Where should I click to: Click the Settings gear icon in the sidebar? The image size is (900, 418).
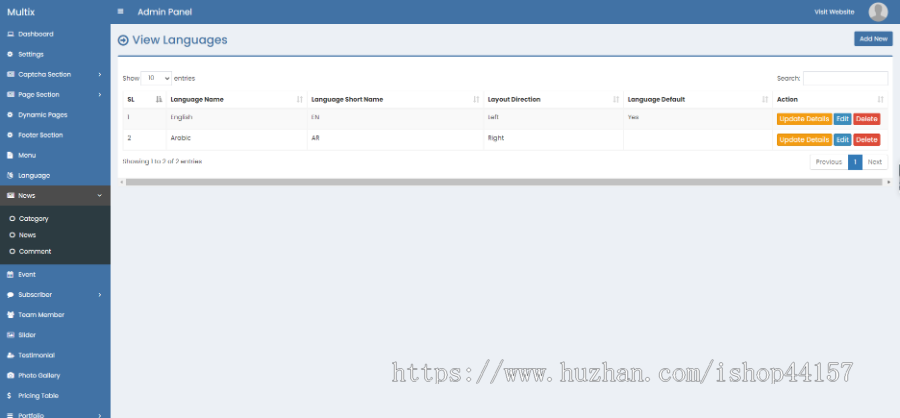pyautogui.click(x=10, y=55)
